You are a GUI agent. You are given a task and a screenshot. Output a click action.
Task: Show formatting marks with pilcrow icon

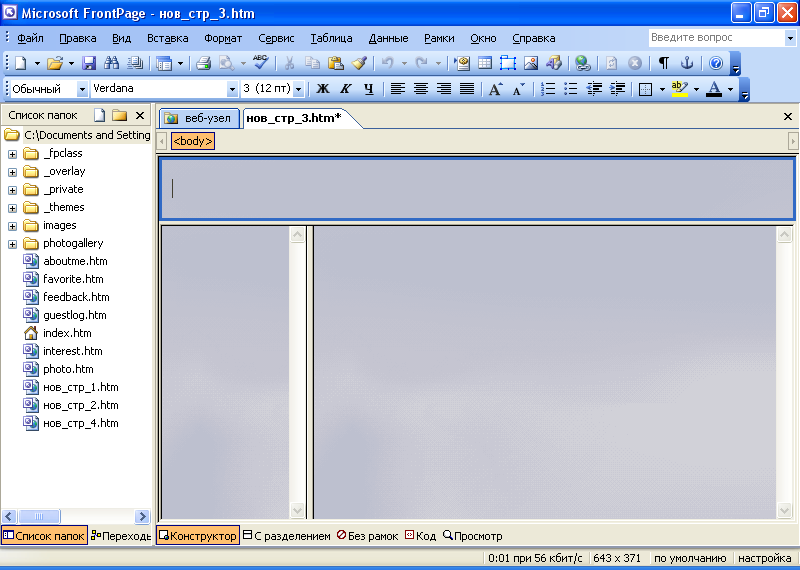click(x=663, y=63)
